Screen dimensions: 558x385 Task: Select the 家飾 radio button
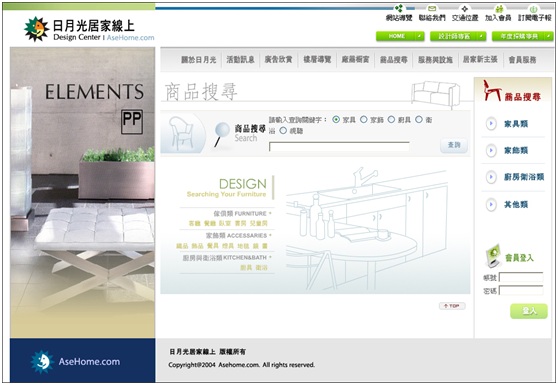tap(364, 120)
